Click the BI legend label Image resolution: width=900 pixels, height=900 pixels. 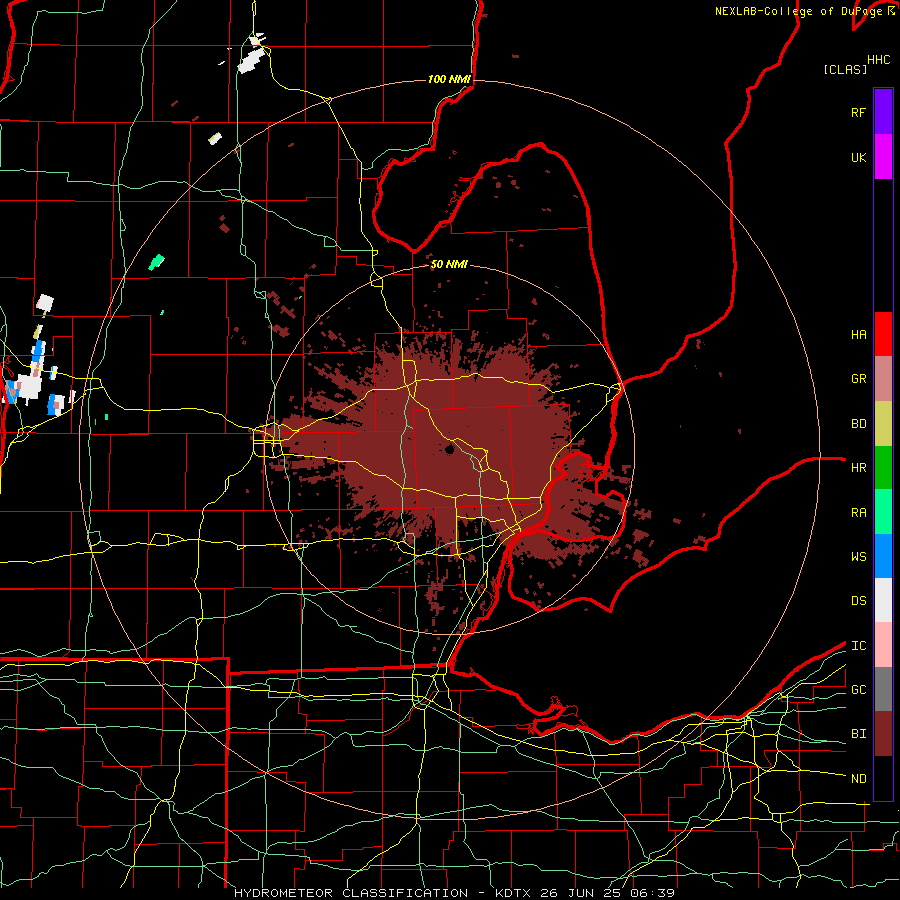click(858, 734)
